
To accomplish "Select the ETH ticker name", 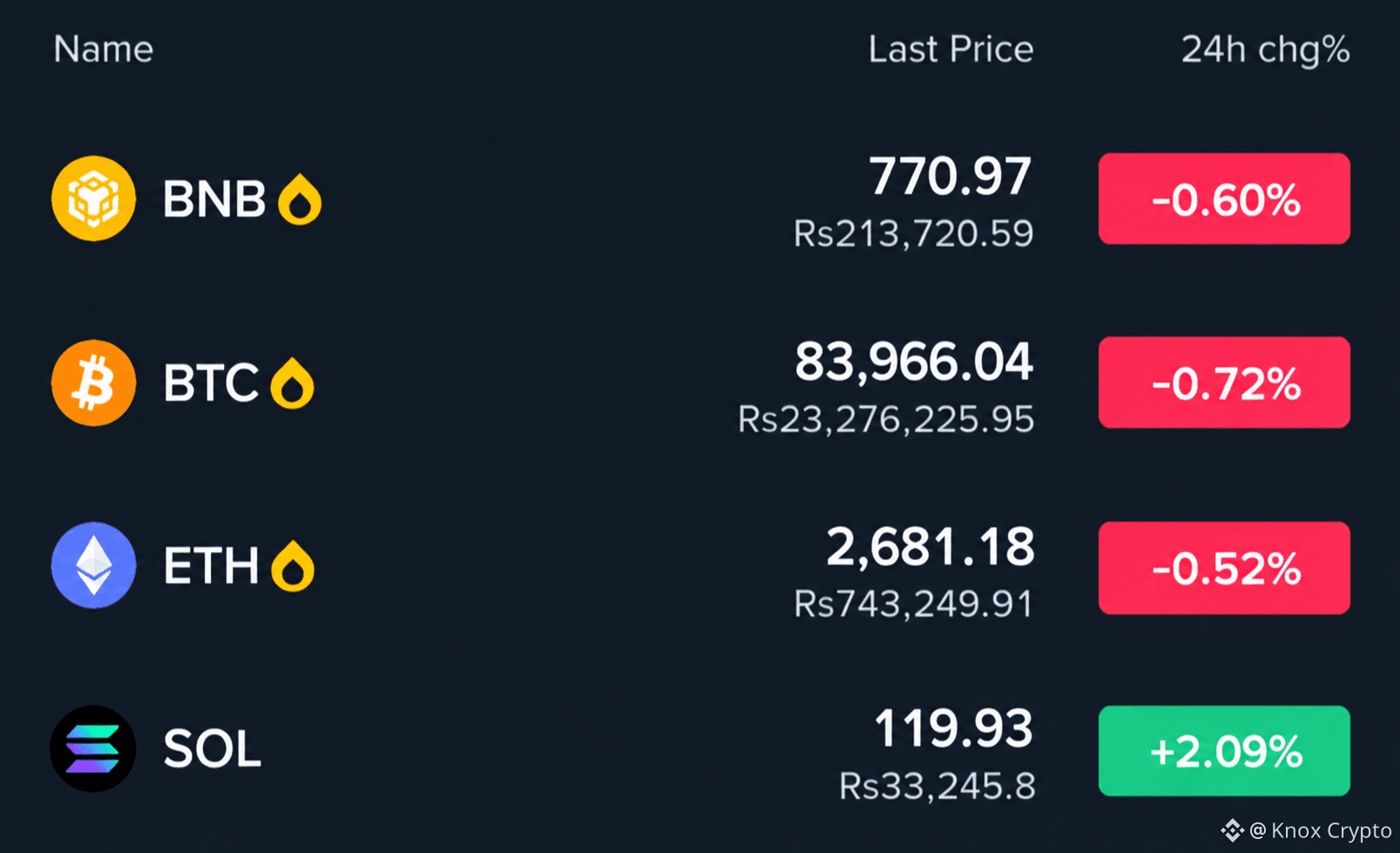I will tap(211, 566).
